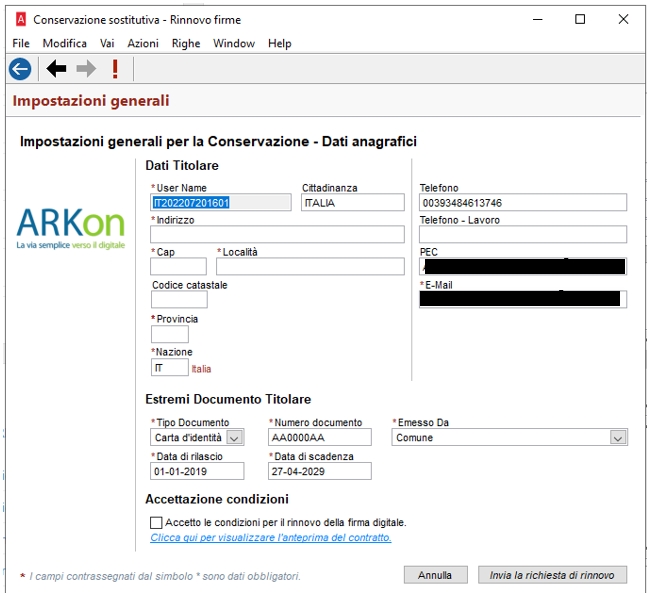Open the Emesso Da dropdown
Image resolution: width=647 pixels, height=596 pixels.
click(618, 438)
